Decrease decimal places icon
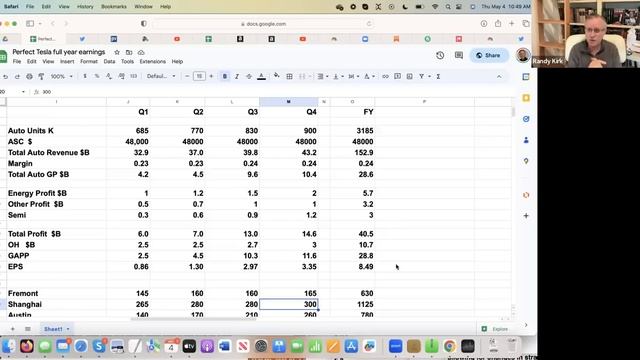Screen dimensions: 640x360 click(x=109, y=76)
